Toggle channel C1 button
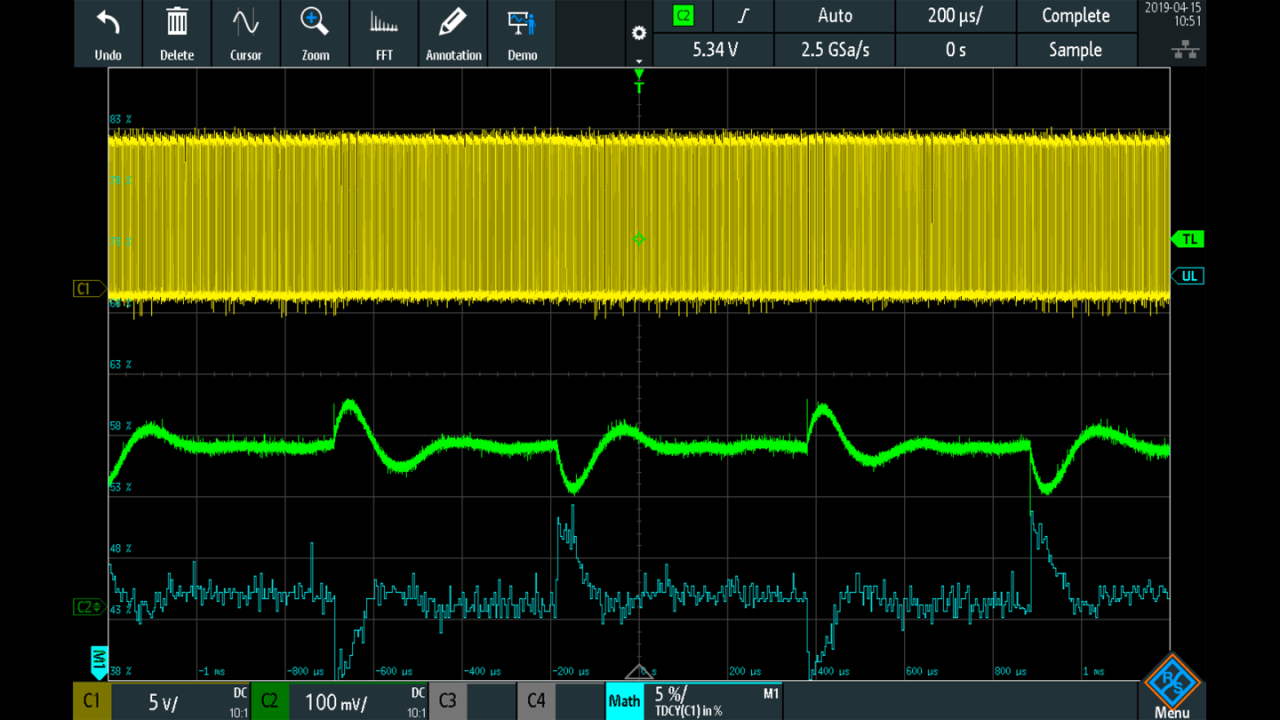The height and width of the screenshot is (720, 1280). click(x=92, y=702)
